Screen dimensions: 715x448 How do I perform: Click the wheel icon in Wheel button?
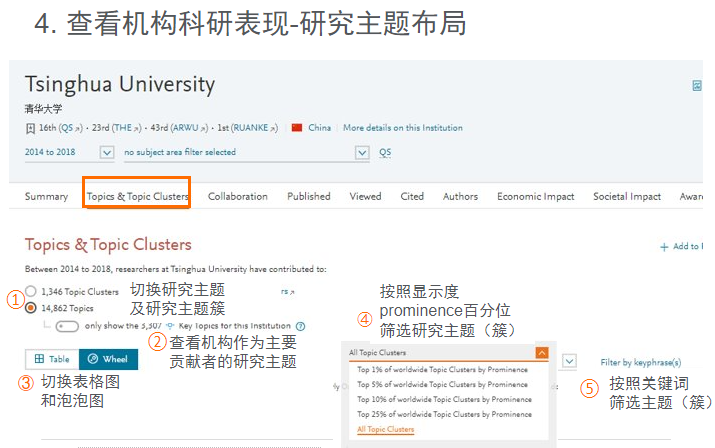point(93,359)
